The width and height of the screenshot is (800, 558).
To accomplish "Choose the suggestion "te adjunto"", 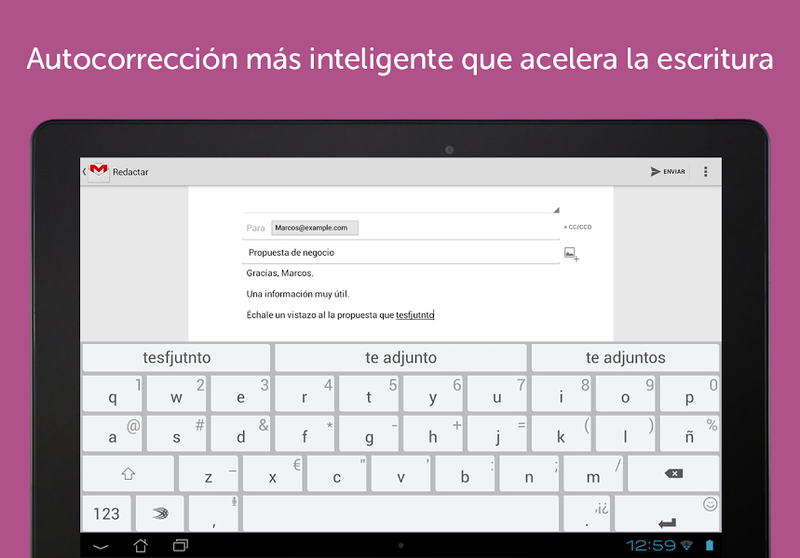I will [x=401, y=358].
